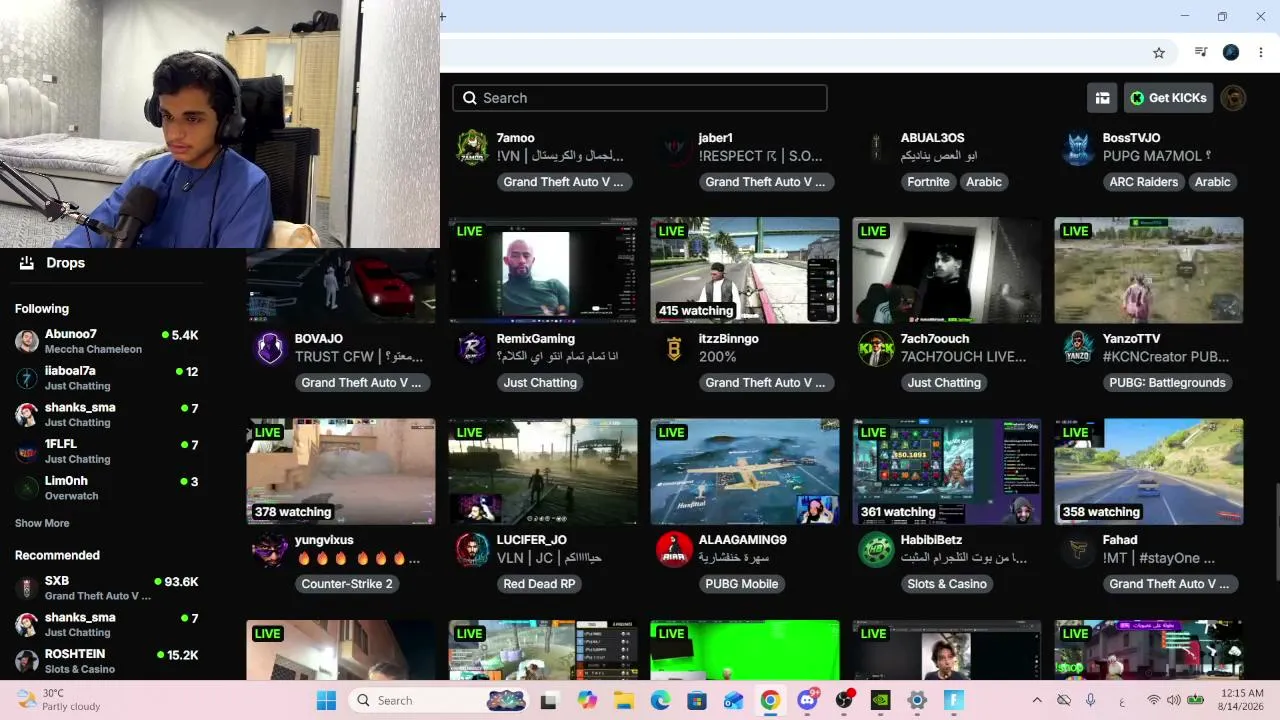1280x720 pixels.
Task: Open the yungvixus stream thumbnail
Action: point(341,471)
